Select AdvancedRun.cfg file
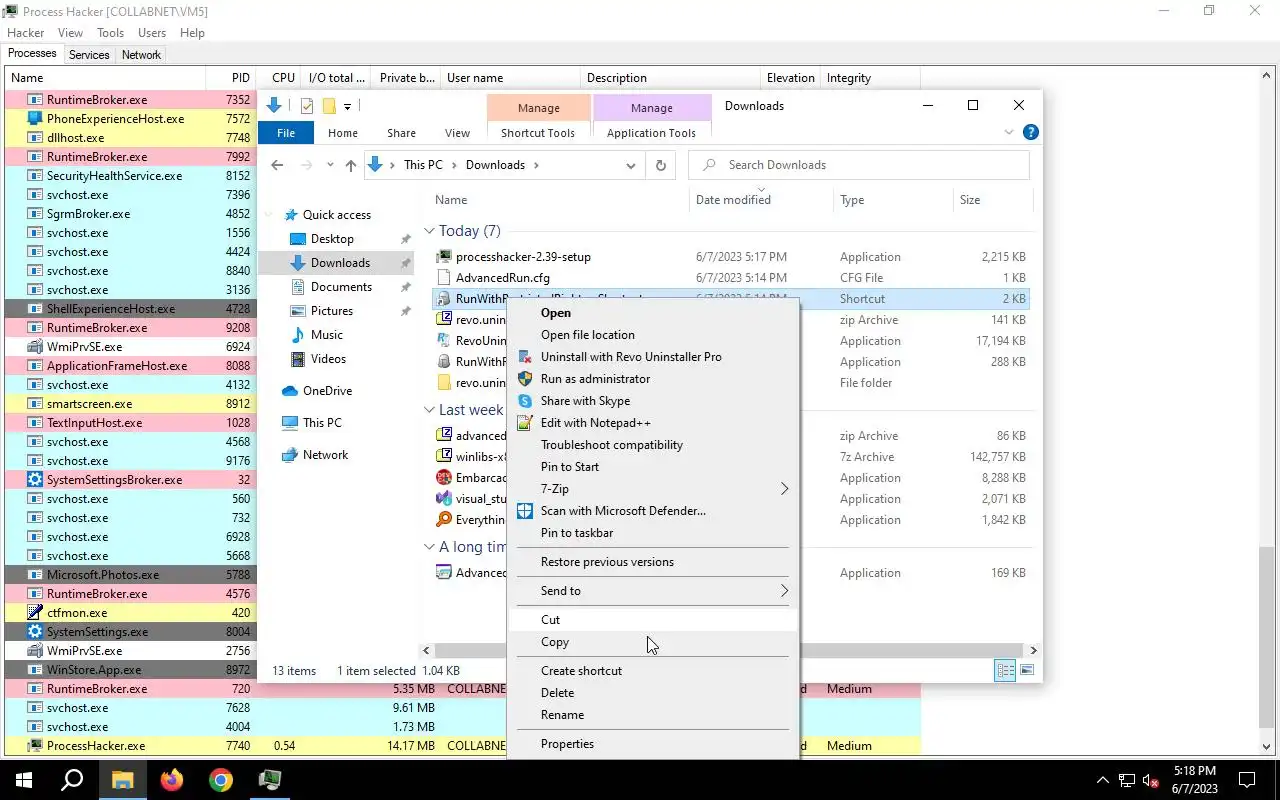 point(730,278)
